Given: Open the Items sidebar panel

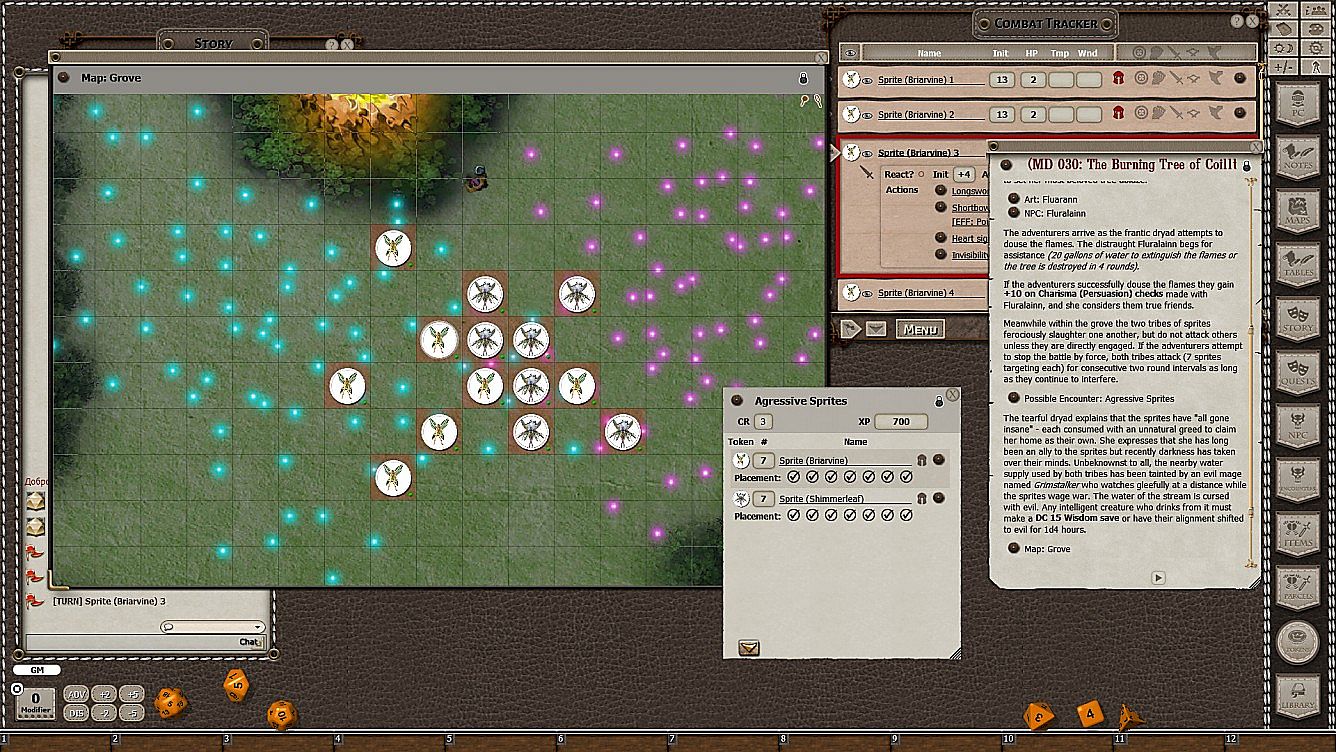Looking at the screenshot, I should coord(1298,535).
